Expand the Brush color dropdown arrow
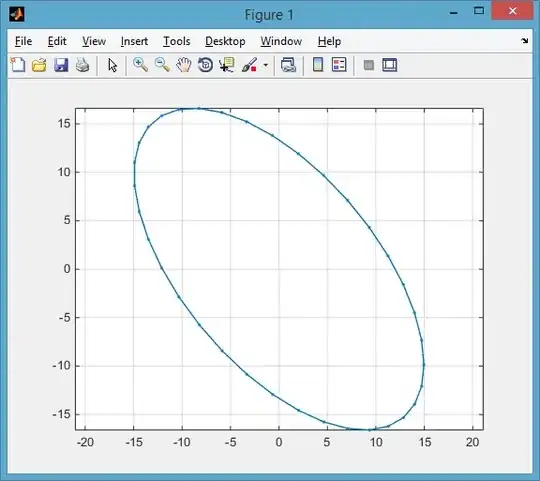 (x=266, y=65)
